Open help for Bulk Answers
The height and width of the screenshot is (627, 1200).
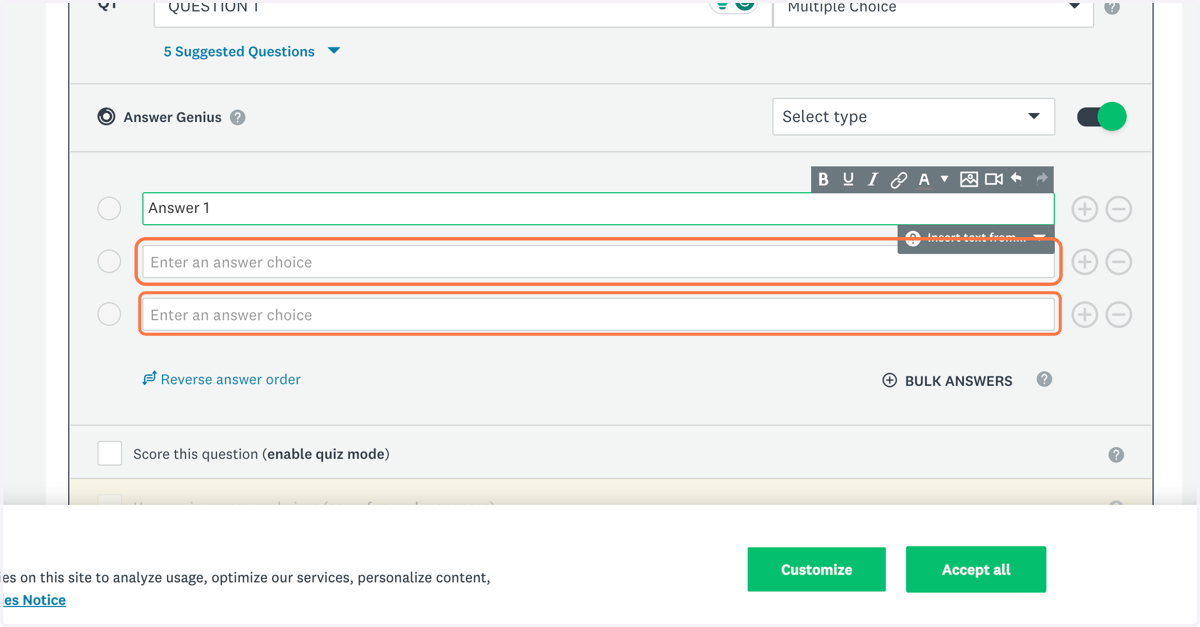(1044, 379)
